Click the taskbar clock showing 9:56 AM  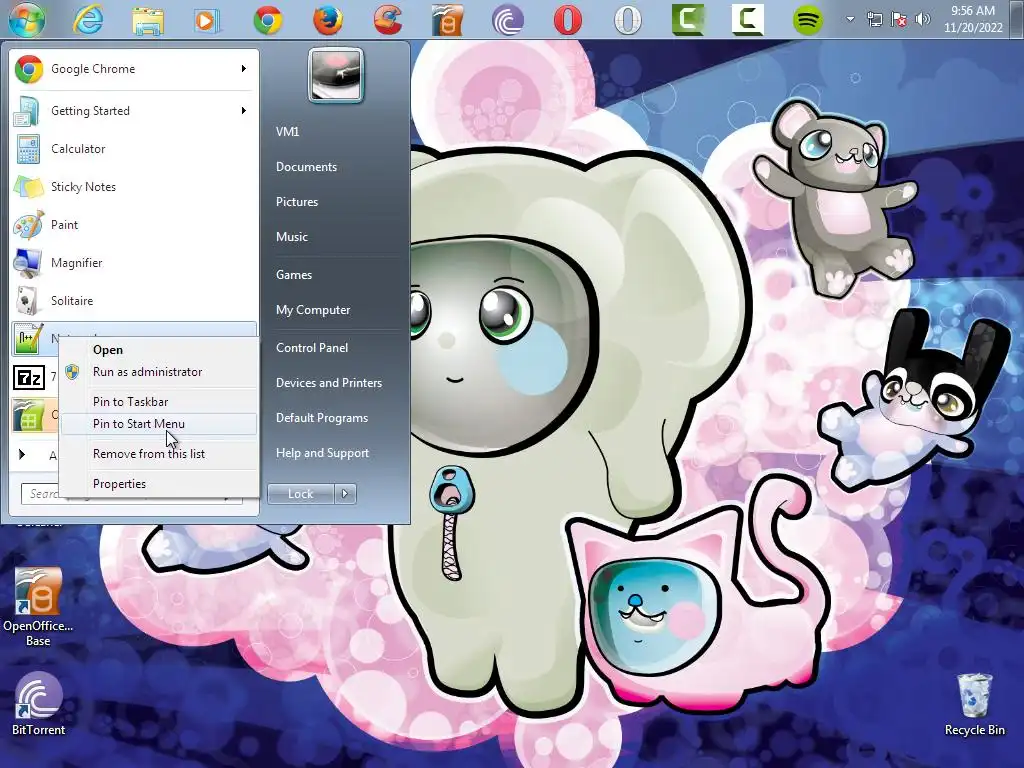[972, 19]
